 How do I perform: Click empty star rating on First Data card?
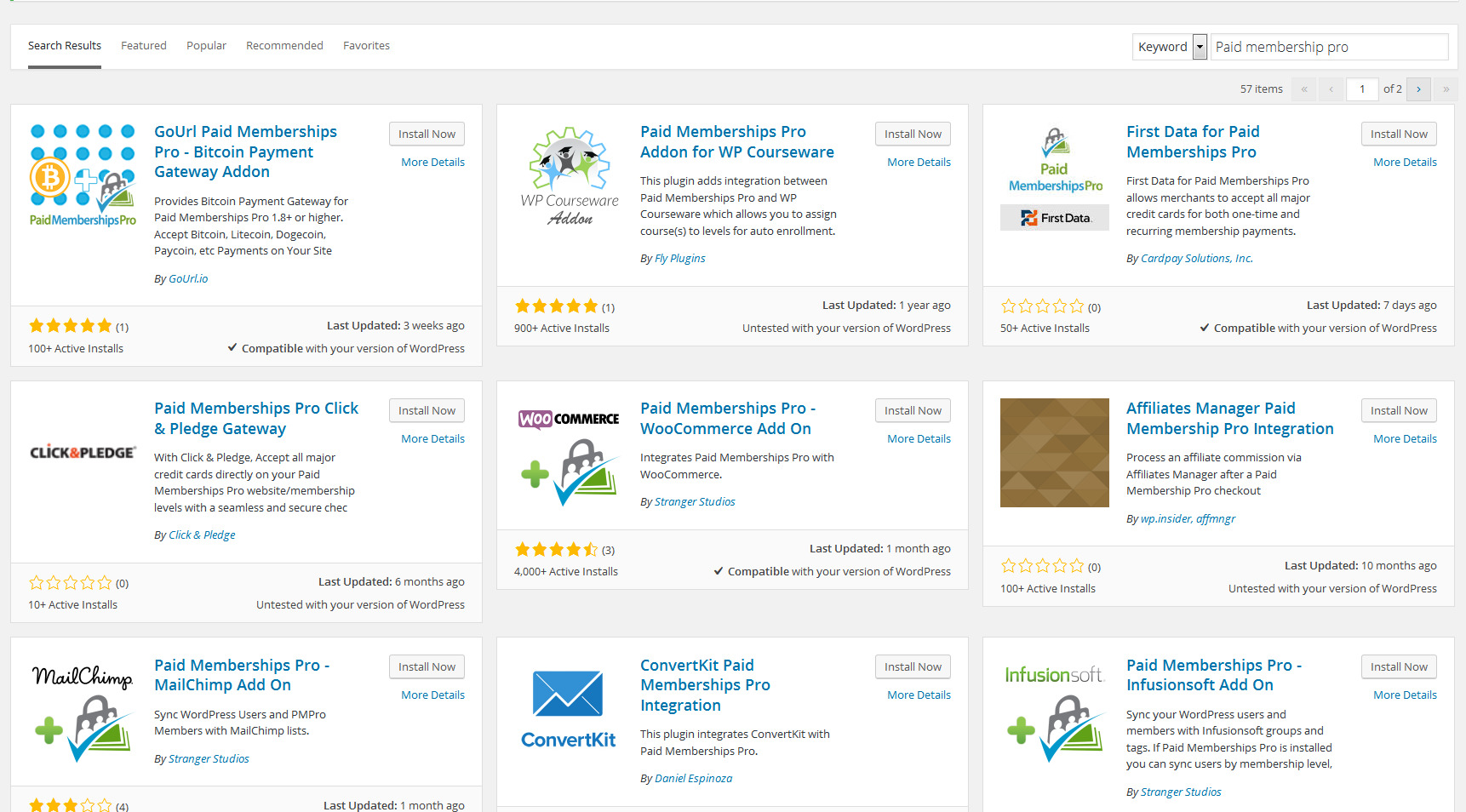[1043, 306]
